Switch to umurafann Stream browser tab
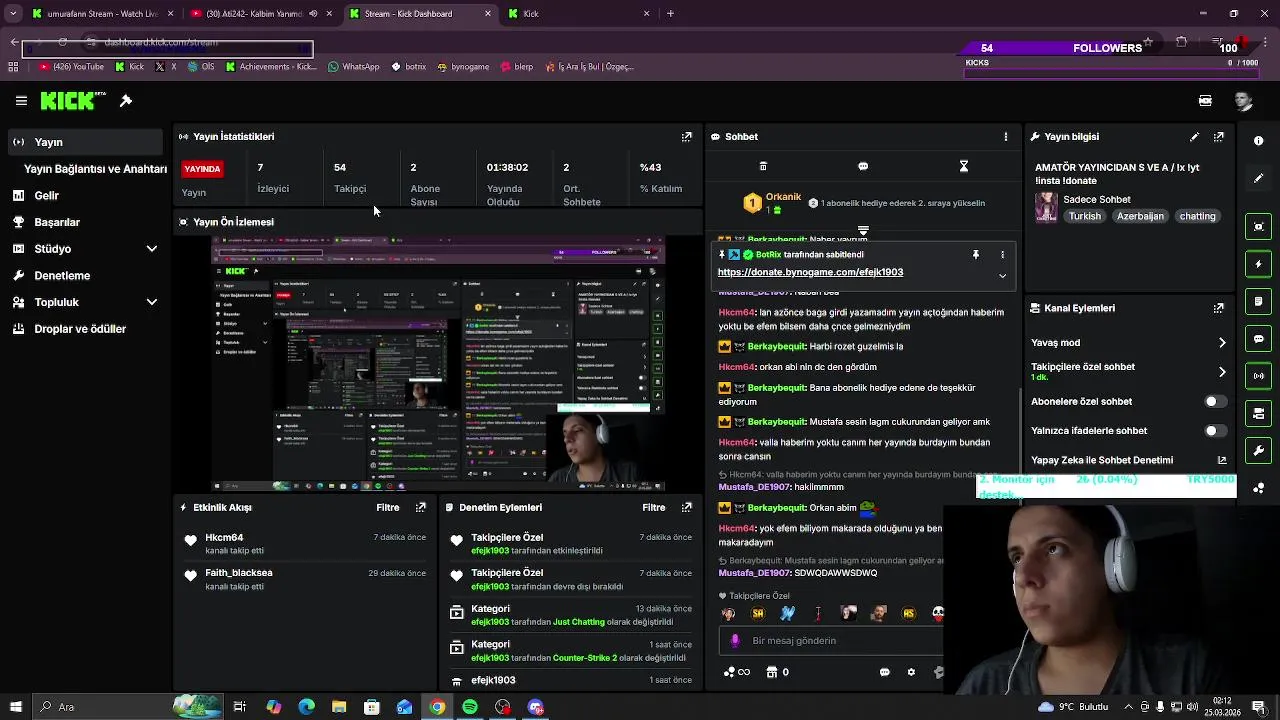Viewport: 1280px width, 720px height. click(103, 14)
